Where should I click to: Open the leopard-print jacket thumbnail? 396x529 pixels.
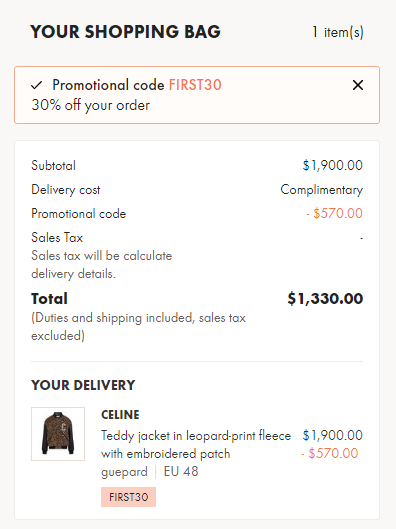coord(58,434)
